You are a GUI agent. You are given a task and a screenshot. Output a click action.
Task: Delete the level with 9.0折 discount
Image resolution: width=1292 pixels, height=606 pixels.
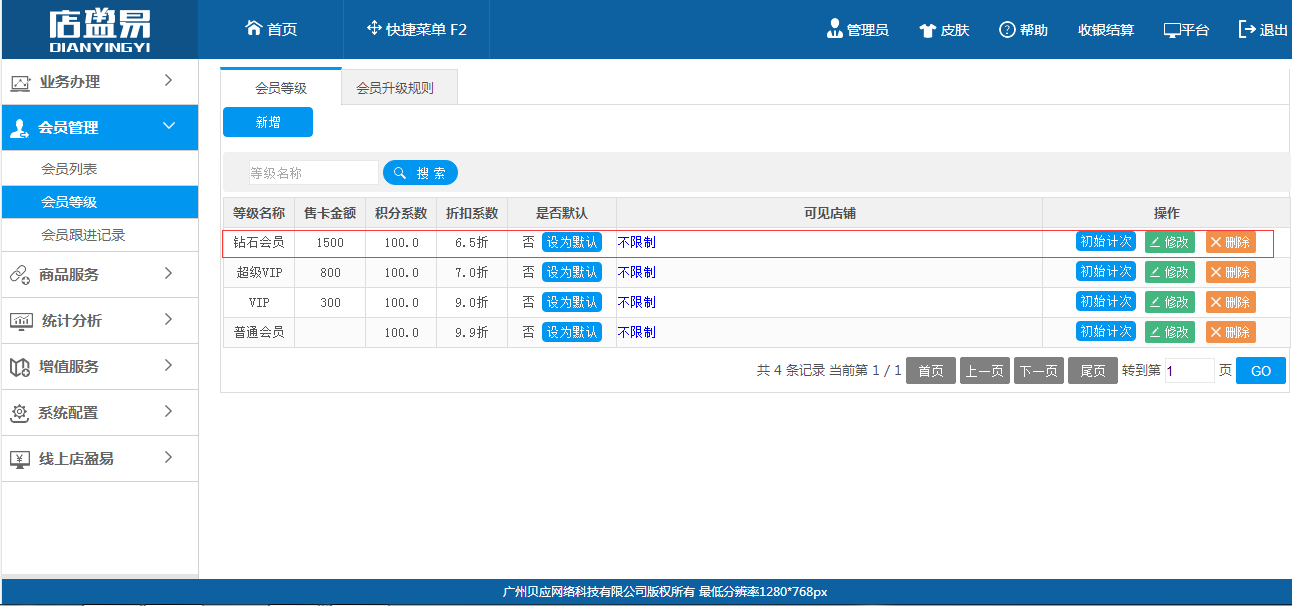[1231, 302]
